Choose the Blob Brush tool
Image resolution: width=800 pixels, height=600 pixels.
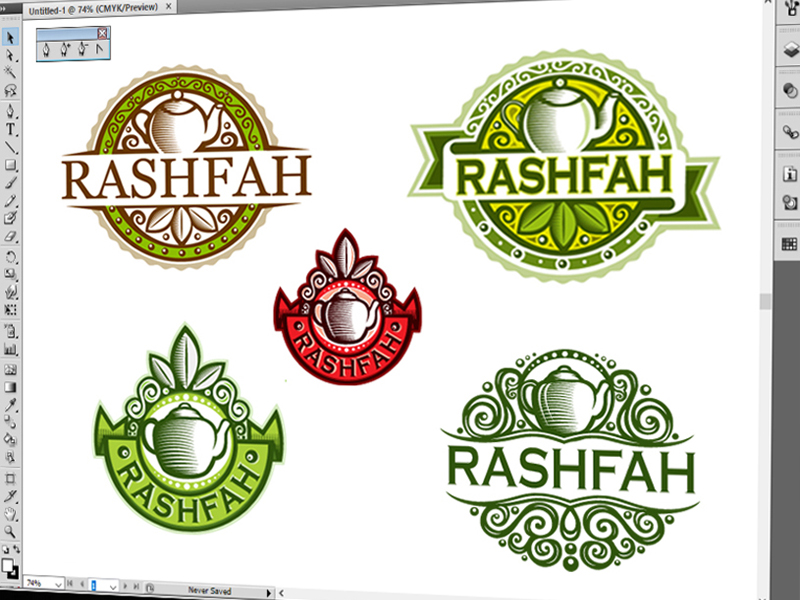pyautogui.click(x=10, y=218)
